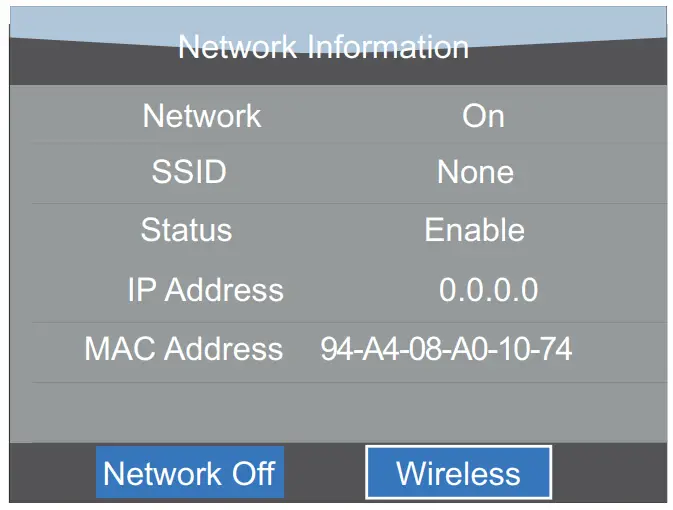Click the footer area right of Wireless
This screenshot has height=510, width=673.
pyautogui.click(x=608, y=473)
